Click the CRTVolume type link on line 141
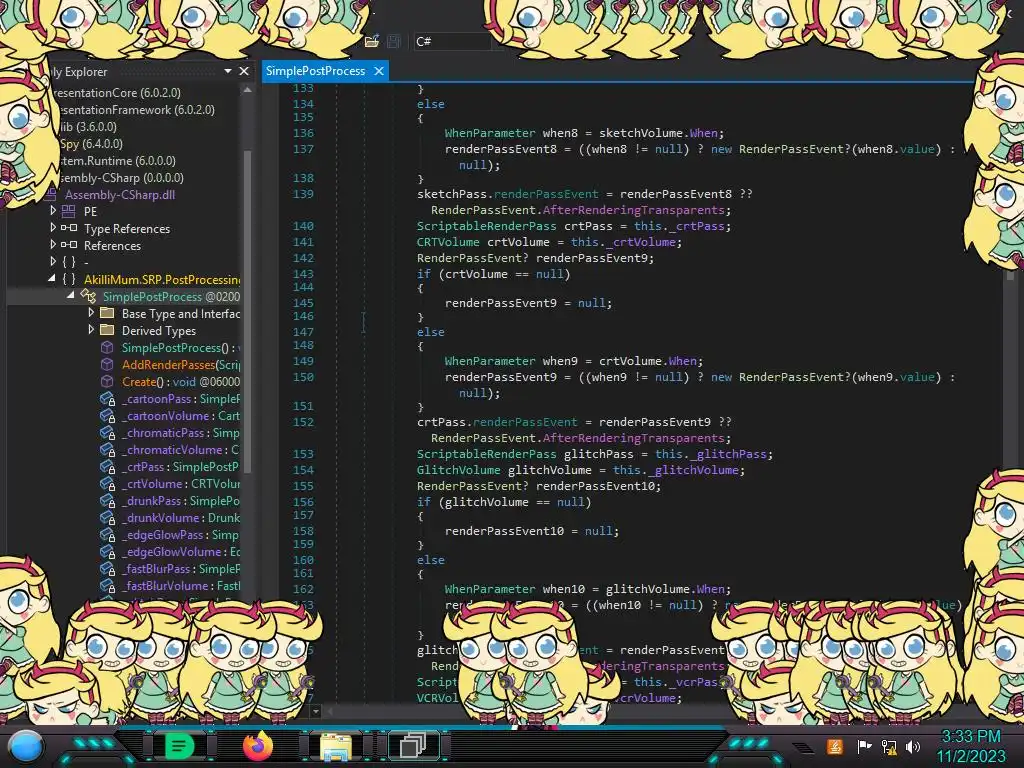The image size is (1024, 768). point(447,242)
